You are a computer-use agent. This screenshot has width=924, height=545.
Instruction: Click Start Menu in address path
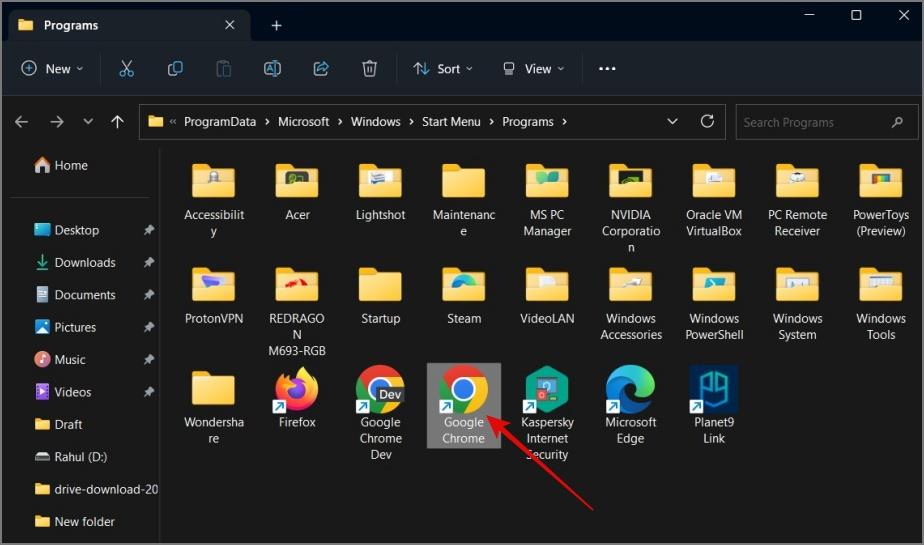451,122
